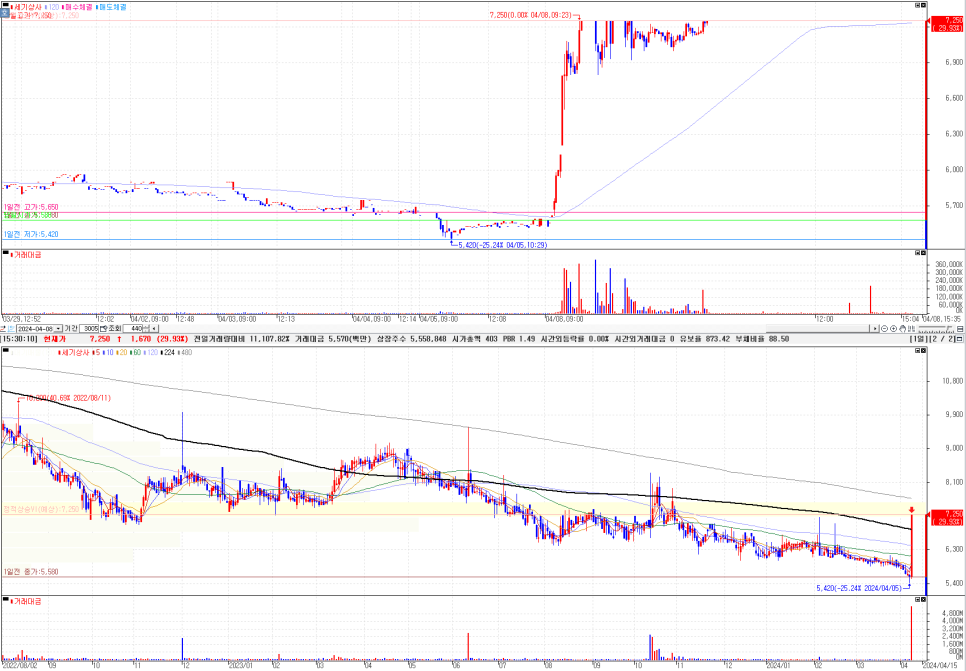Toggle the 120 moving average legend on the minute chart
The height and width of the screenshot is (671, 966).
click(52, 7)
